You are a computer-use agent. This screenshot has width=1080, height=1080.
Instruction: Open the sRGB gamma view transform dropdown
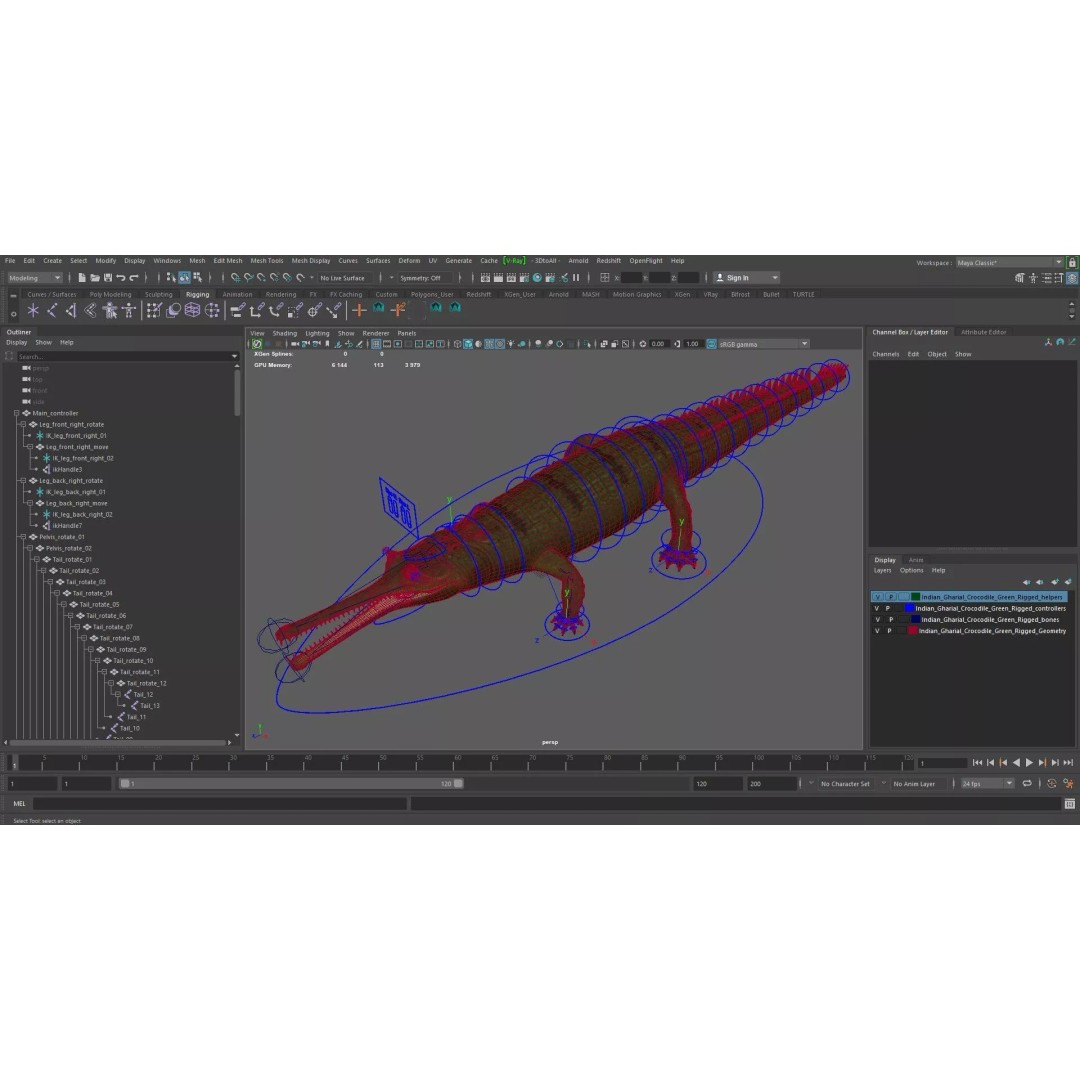763,344
